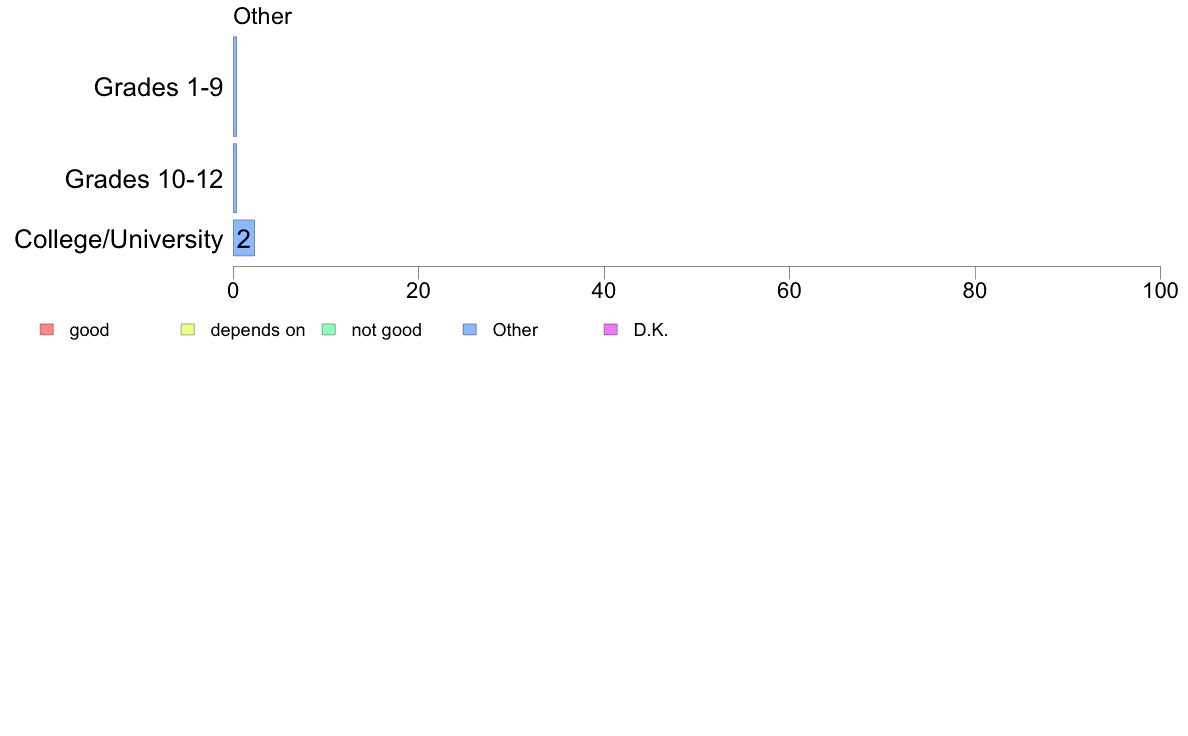Click the green 'not good' legend swatch
The image size is (1188, 736).
click(329, 330)
